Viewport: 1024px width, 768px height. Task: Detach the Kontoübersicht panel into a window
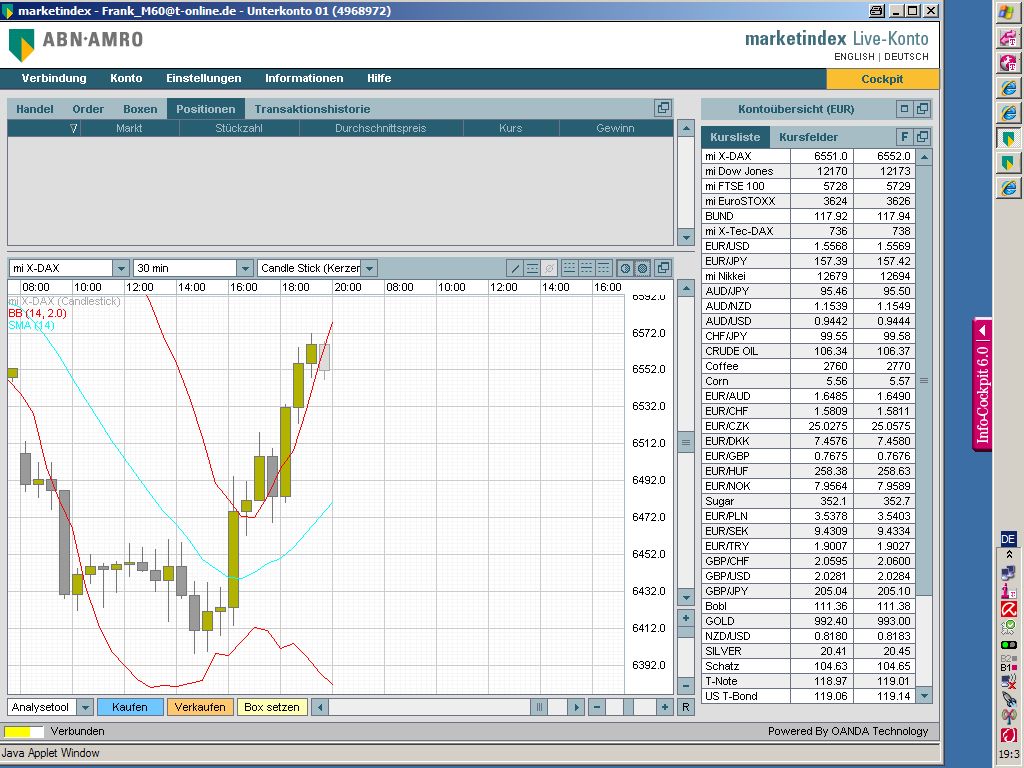(x=922, y=109)
